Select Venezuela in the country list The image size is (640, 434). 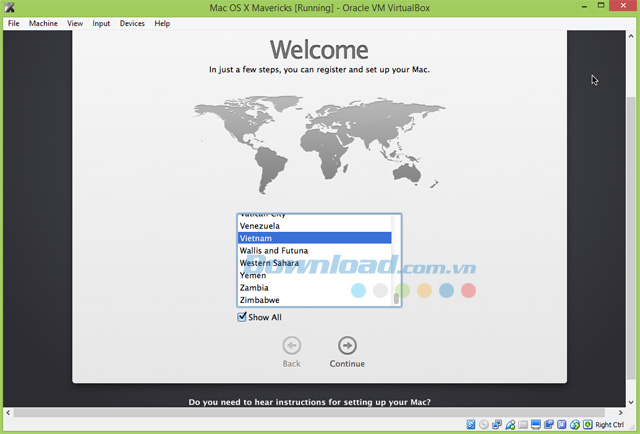pos(260,226)
